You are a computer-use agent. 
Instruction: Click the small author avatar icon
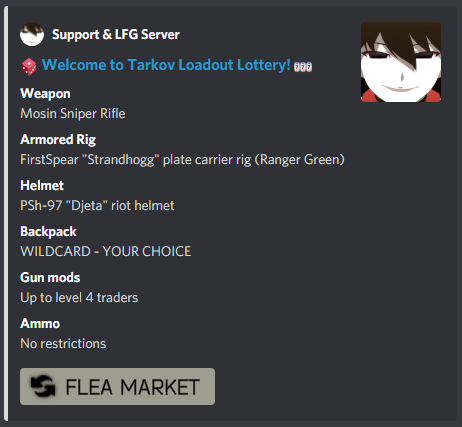(32, 34)
